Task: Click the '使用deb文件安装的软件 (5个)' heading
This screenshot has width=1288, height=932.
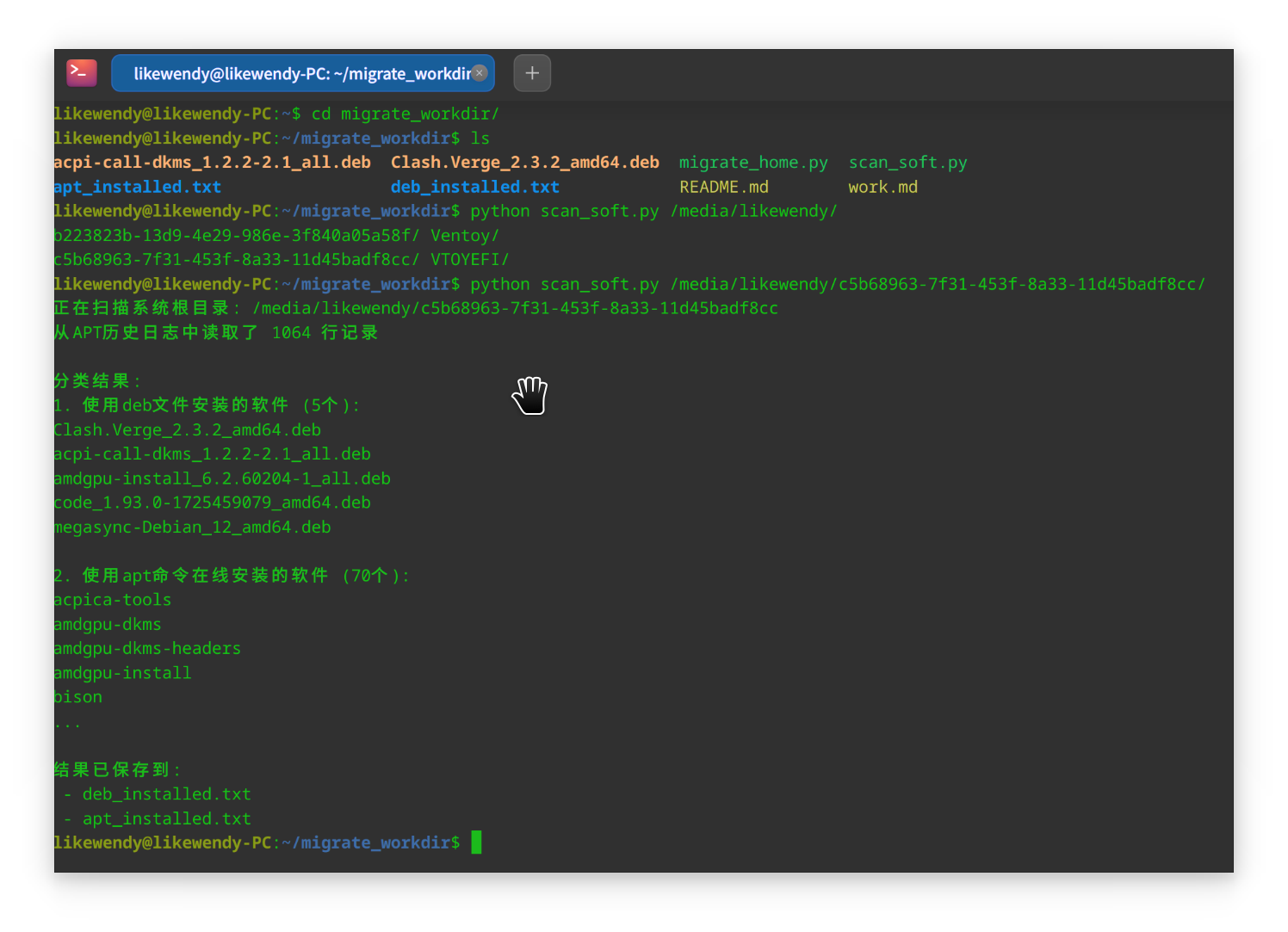Action: pos(207,405)
